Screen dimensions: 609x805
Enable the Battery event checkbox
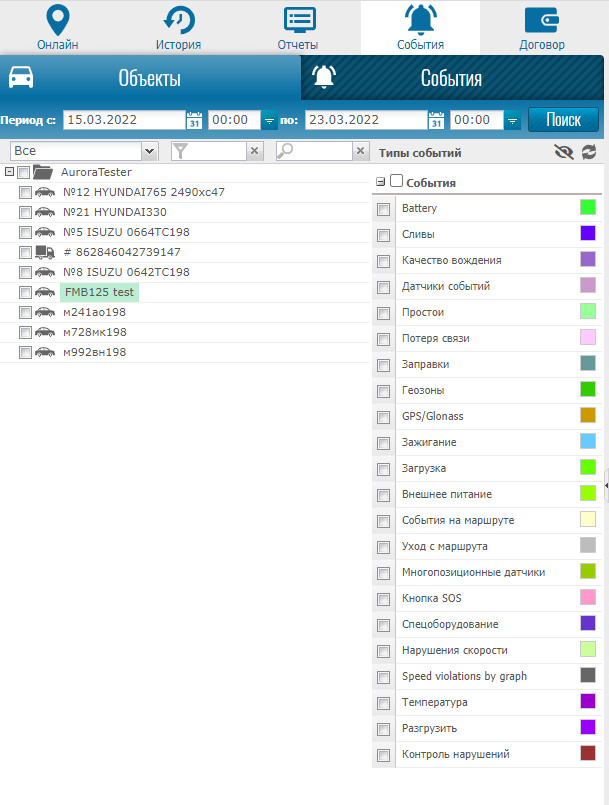tap(384, 209)
